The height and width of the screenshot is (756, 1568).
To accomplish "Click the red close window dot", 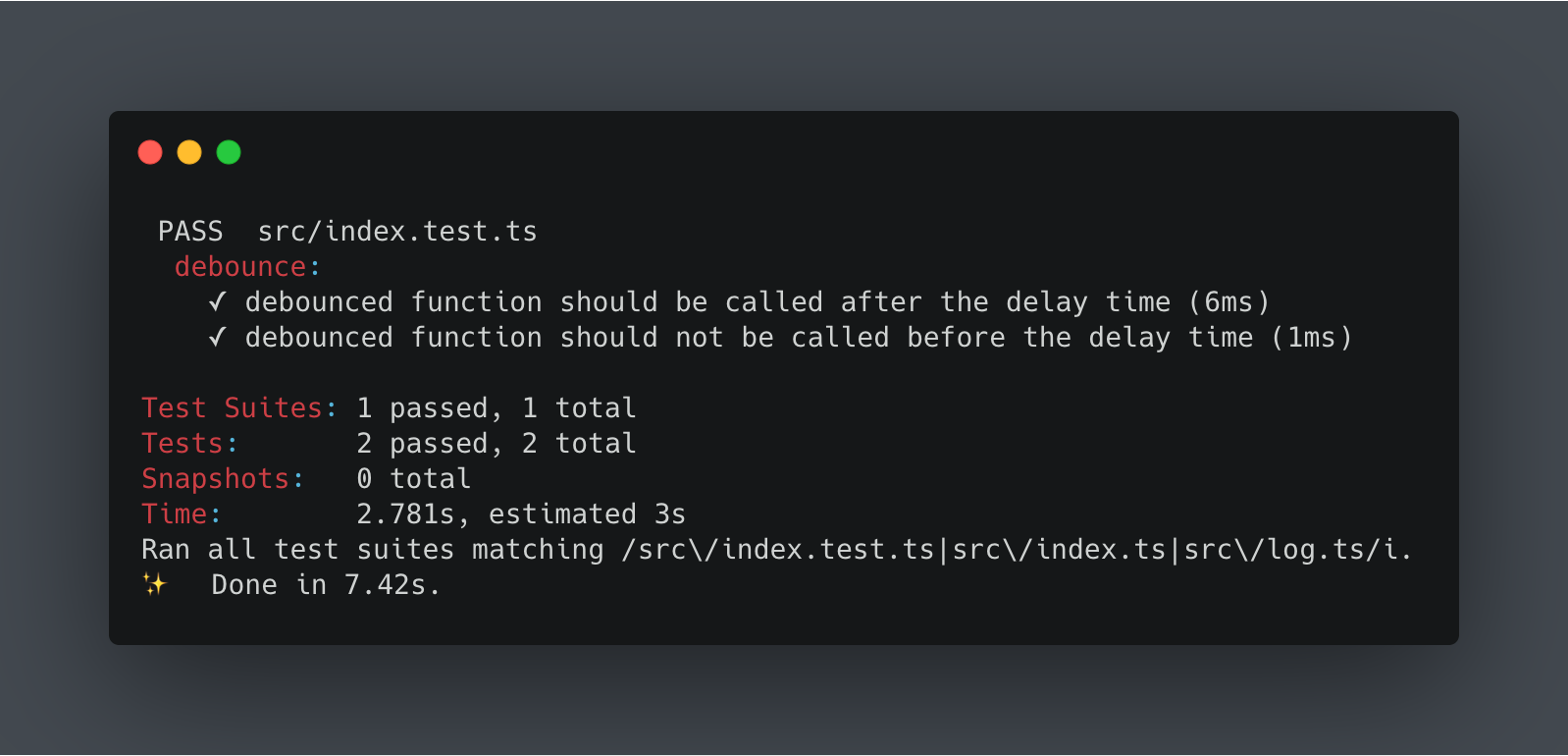I will [x=150, y=152].
